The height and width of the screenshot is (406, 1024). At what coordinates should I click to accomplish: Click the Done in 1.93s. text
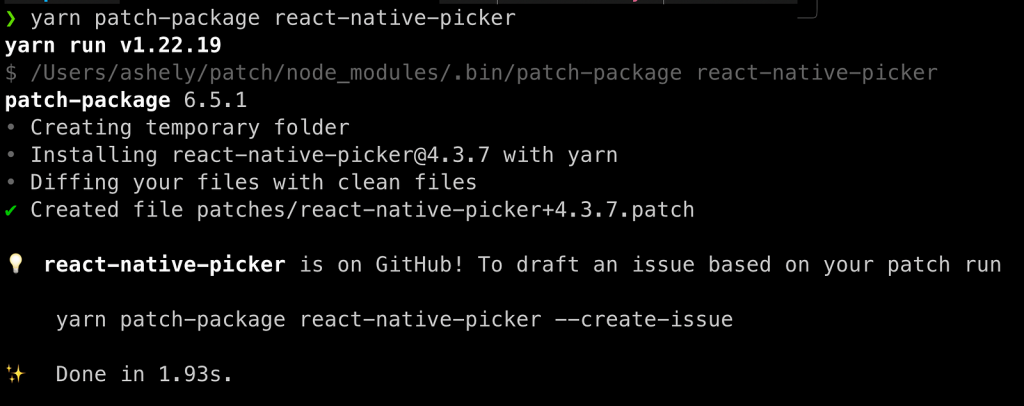pos(144,374)
